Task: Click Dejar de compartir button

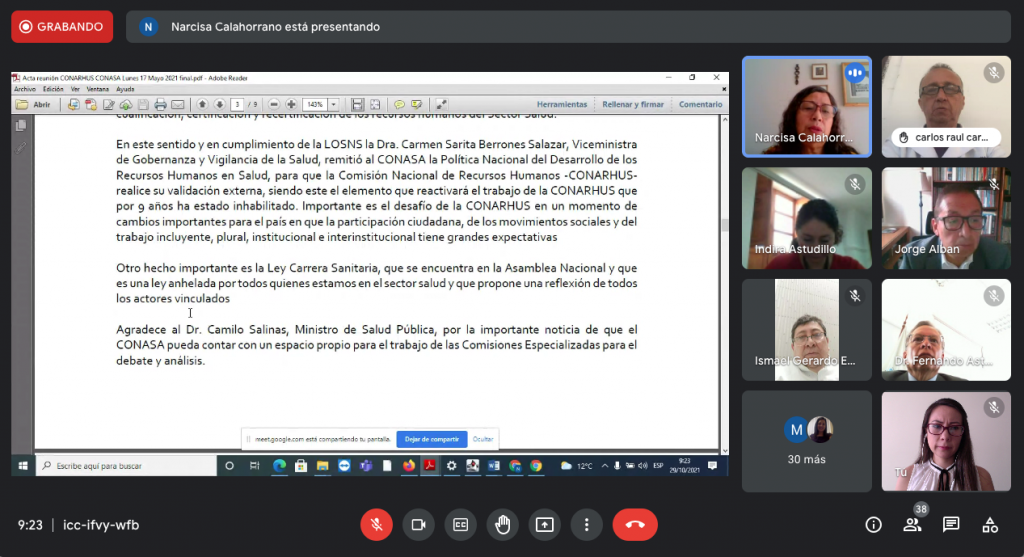Action: (432, 439)
